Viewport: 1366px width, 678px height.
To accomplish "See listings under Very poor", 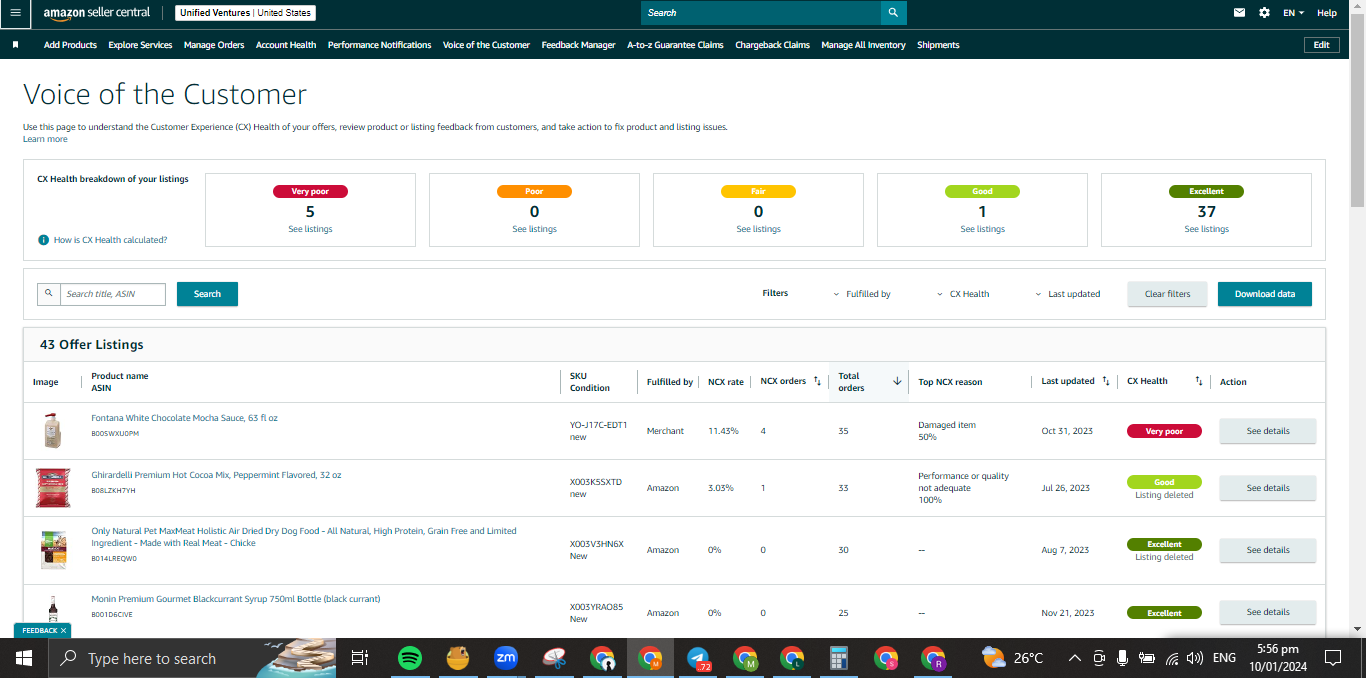I will point(310,229).
